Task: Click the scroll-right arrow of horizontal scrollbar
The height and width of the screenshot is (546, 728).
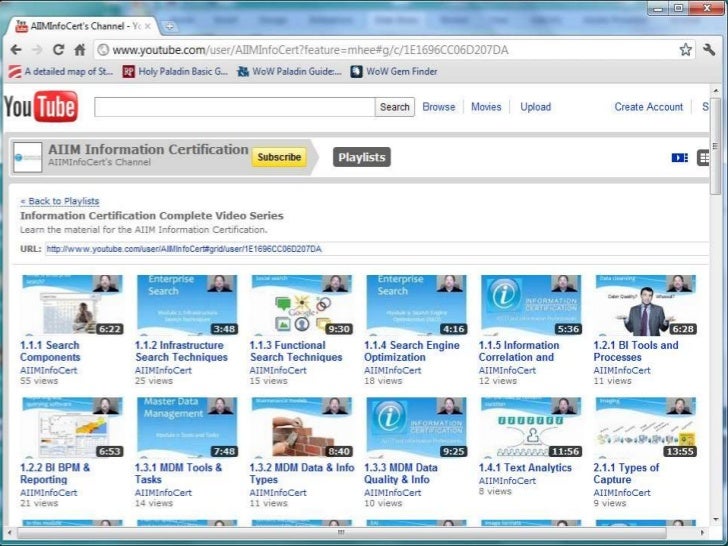Action: point(702,533)
